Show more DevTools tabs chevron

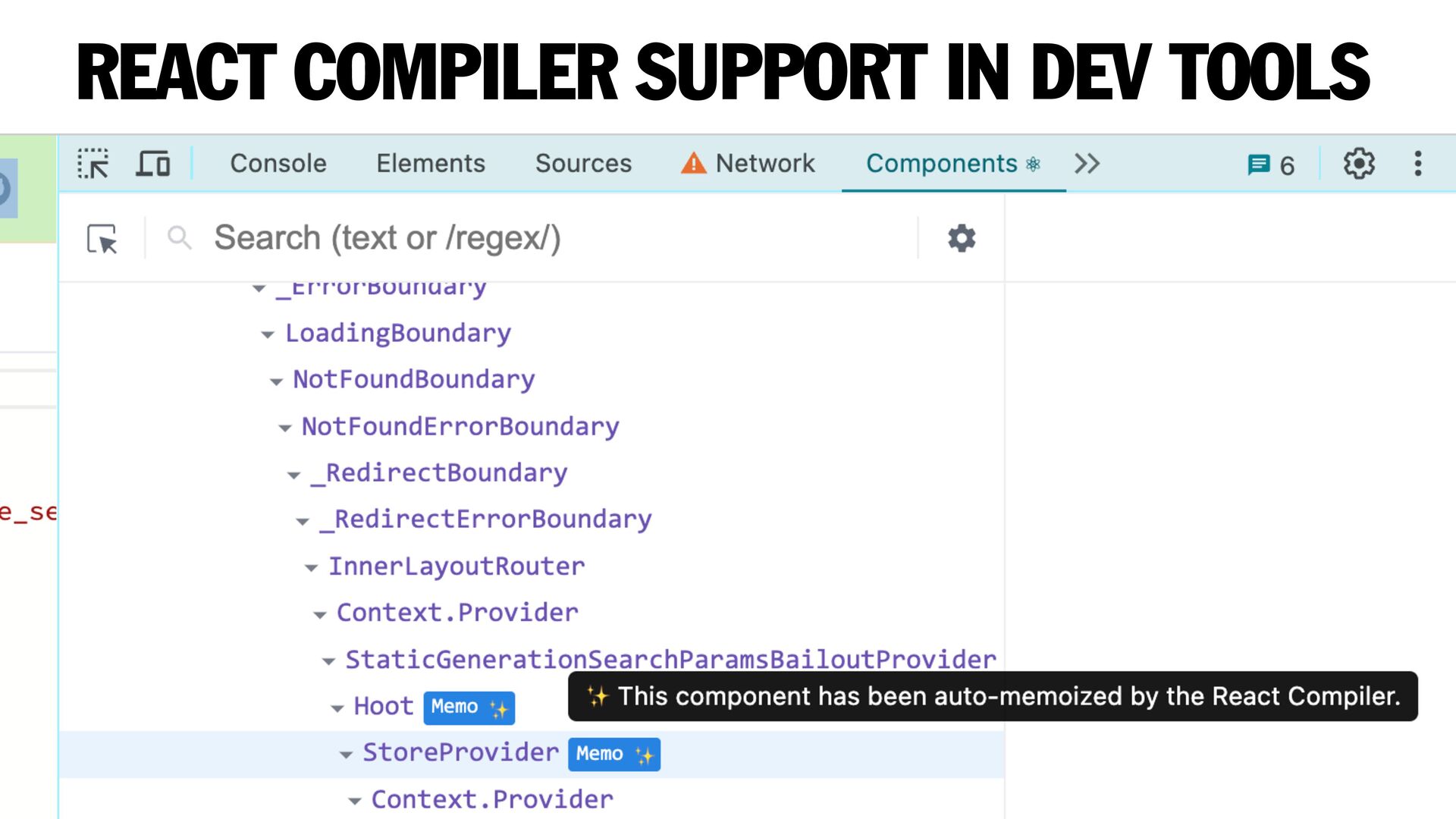1087,164
